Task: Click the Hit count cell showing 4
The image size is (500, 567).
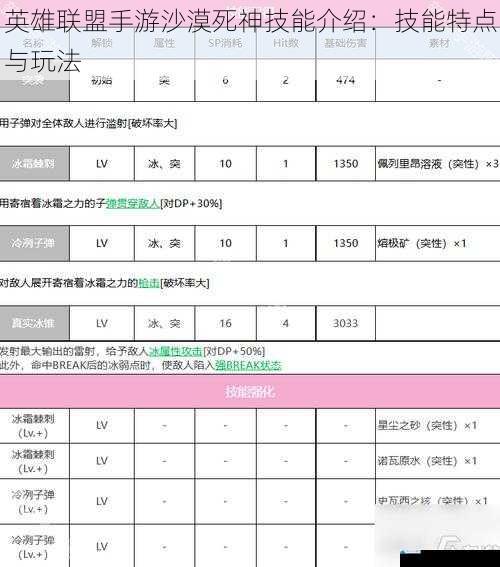Action: coord(286,323)
